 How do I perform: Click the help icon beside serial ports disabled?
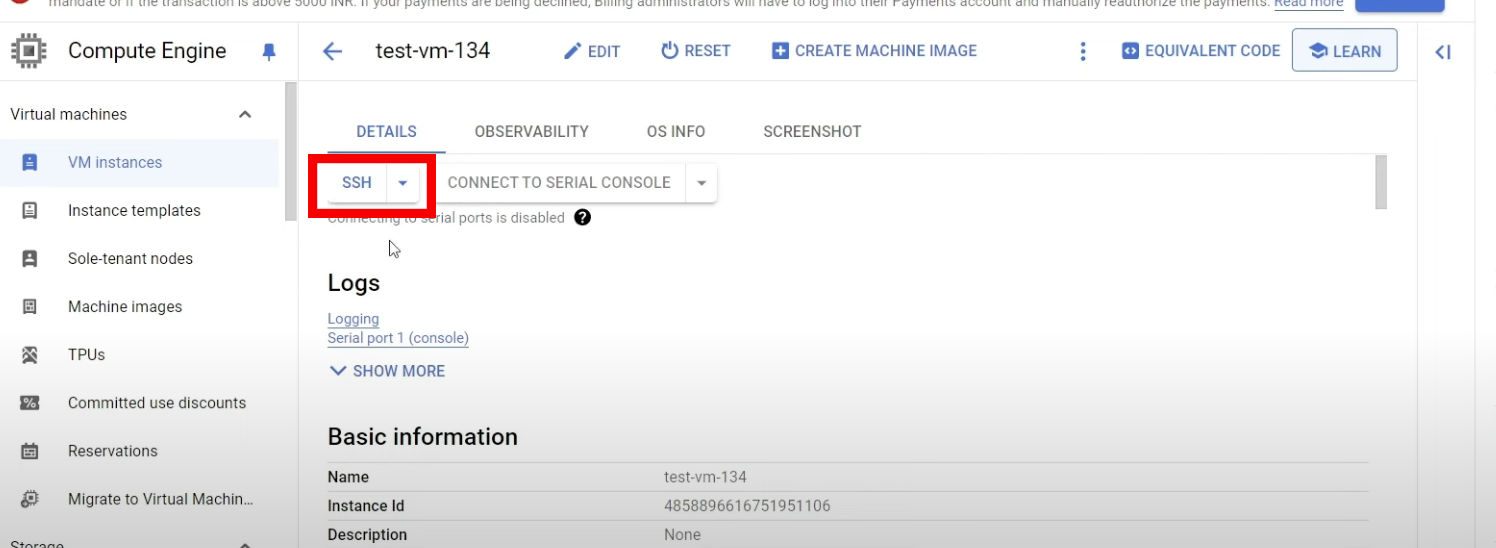click(x=583, y=218)
